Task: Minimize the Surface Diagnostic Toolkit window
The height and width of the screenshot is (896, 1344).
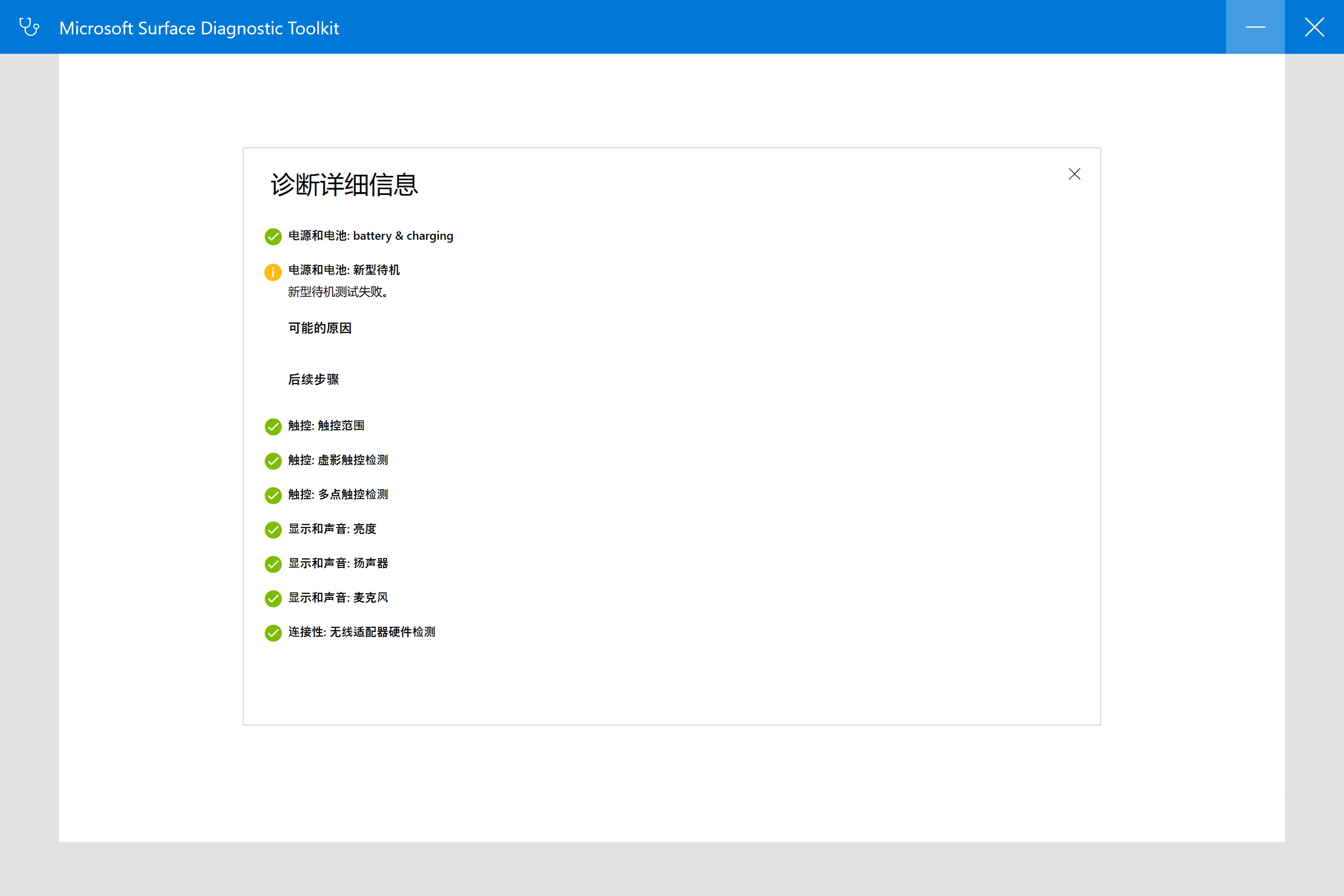Action: pos(1256,27)
